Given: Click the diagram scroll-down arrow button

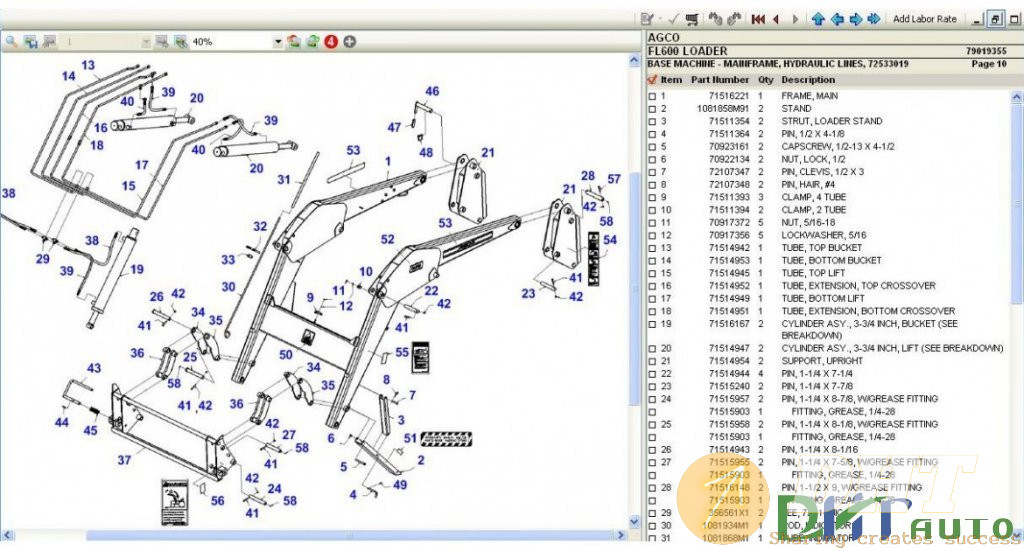Looking at the screenshot, I should tap(634, 522).
